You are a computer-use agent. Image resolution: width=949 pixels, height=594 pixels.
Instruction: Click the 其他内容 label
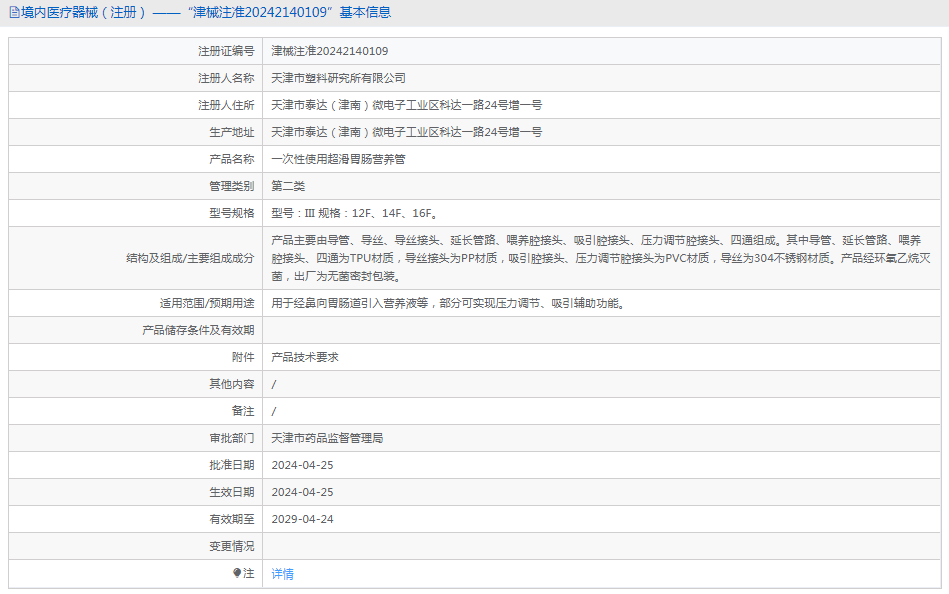pyautogui.click(x=232, y=384)
